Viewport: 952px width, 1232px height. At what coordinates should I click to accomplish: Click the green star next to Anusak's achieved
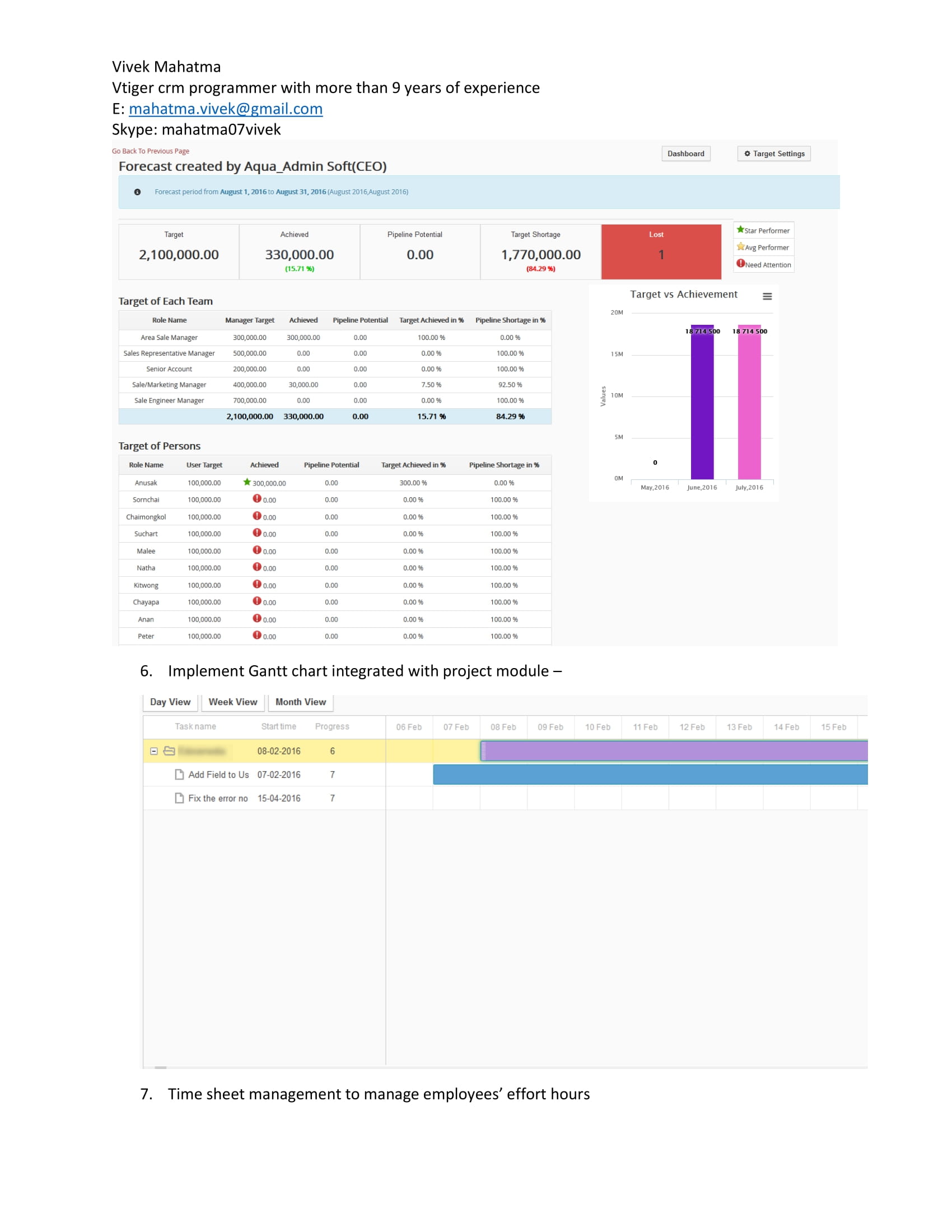(247, 482)
